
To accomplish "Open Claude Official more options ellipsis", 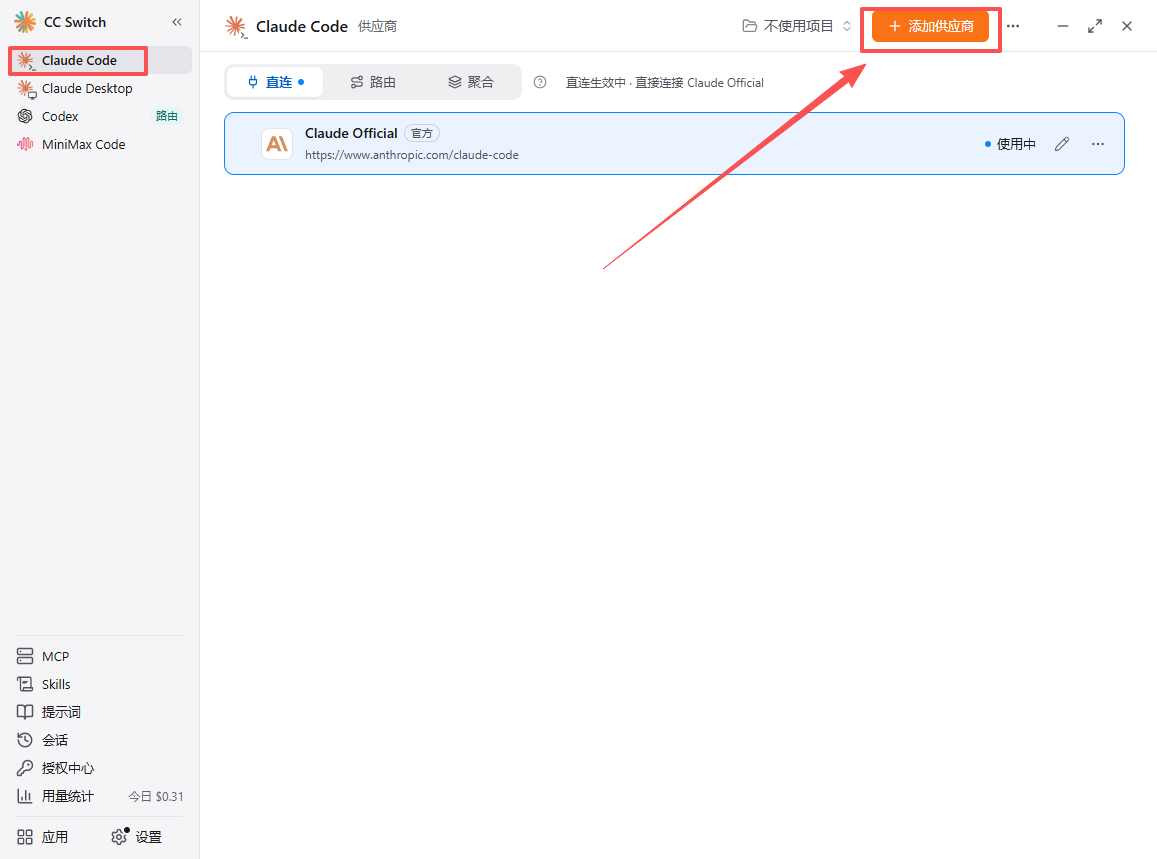I will point(1098,144).
